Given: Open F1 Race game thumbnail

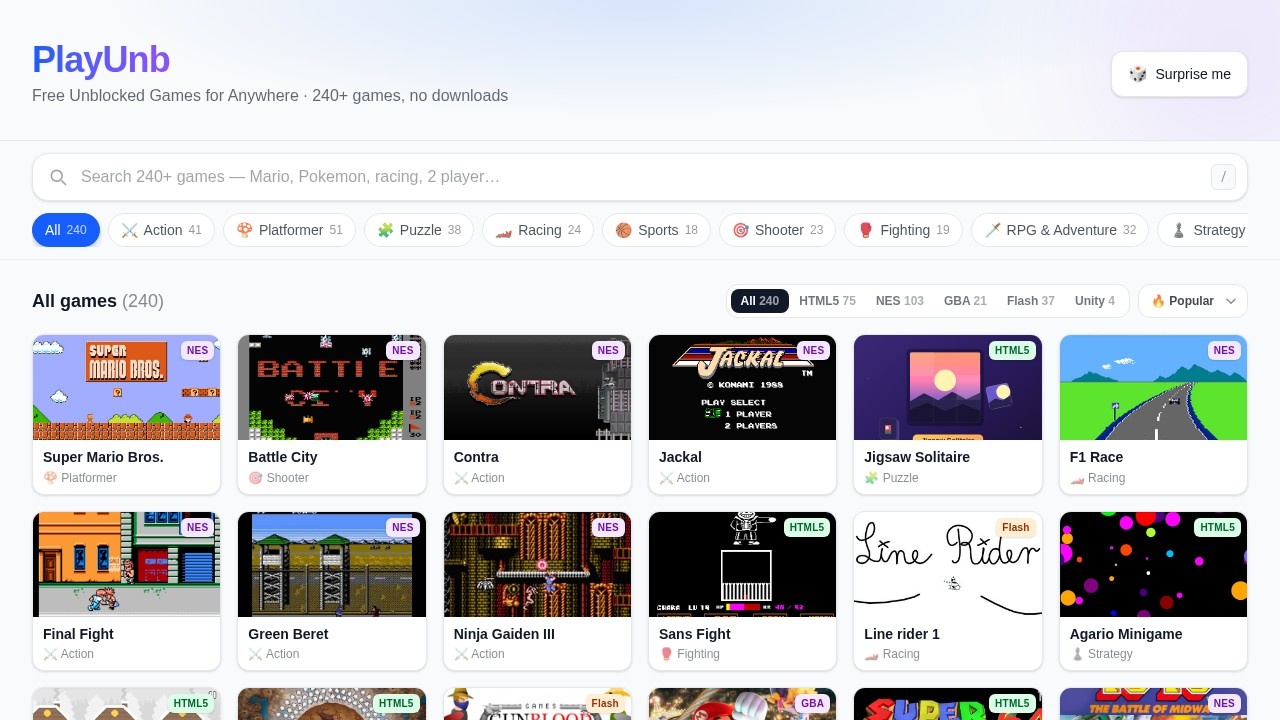Looking at the screenshot, I should [1153, 388].
